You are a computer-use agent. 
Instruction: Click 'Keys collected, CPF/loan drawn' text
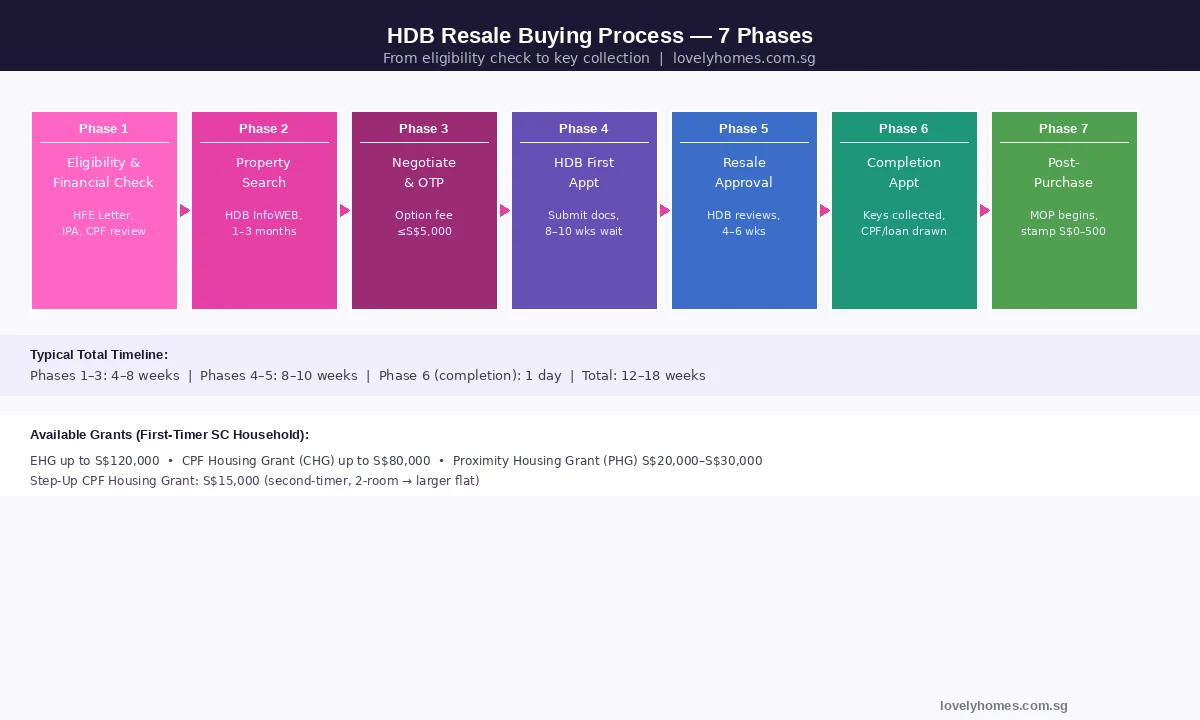(x=904, y=223)
